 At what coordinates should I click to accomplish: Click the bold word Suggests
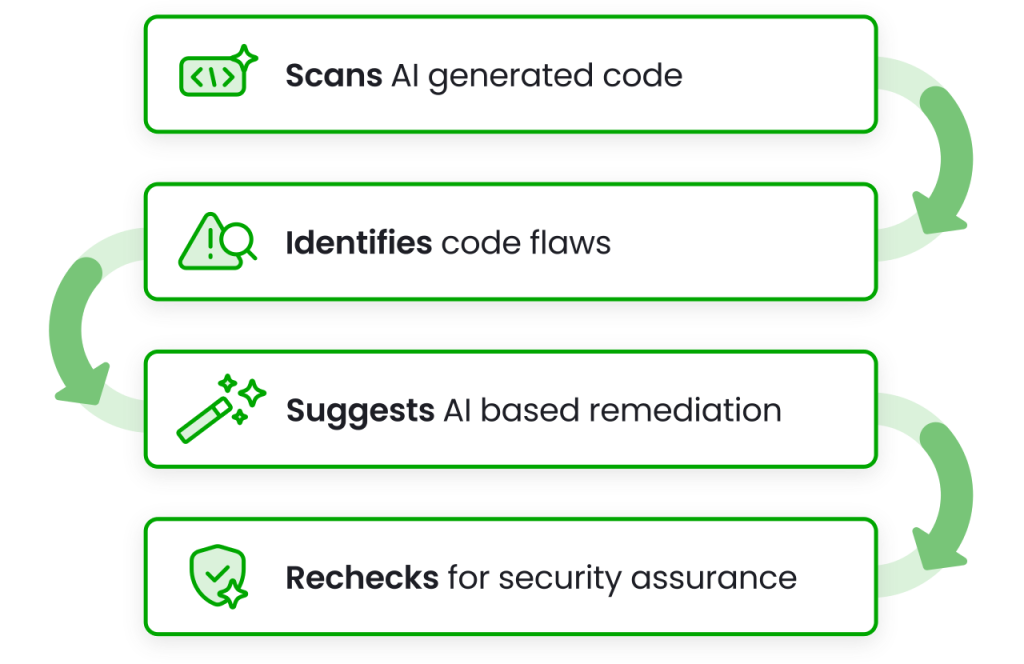[x=360, y=410]
